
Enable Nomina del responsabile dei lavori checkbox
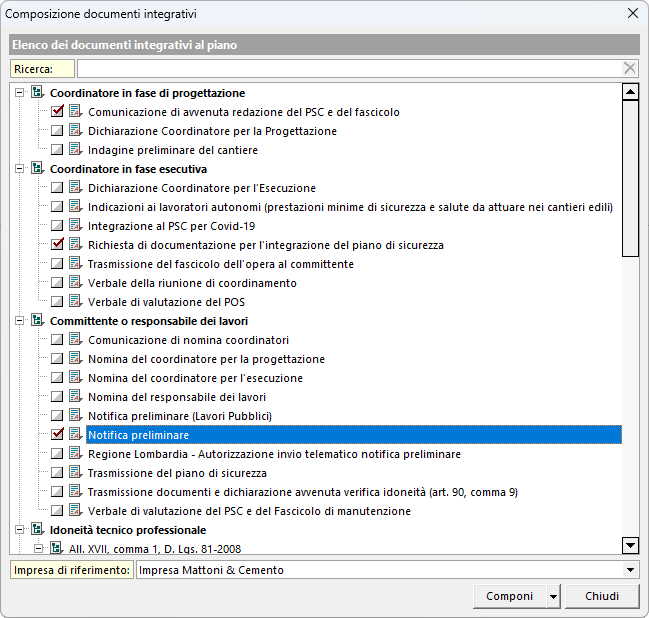(x=57, y=397)
